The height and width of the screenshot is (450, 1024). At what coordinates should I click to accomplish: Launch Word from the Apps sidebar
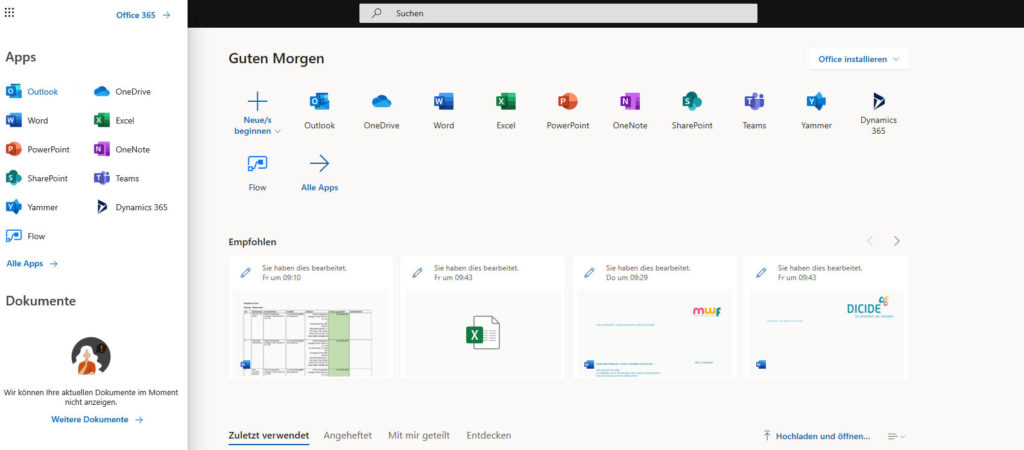(27, 120)
